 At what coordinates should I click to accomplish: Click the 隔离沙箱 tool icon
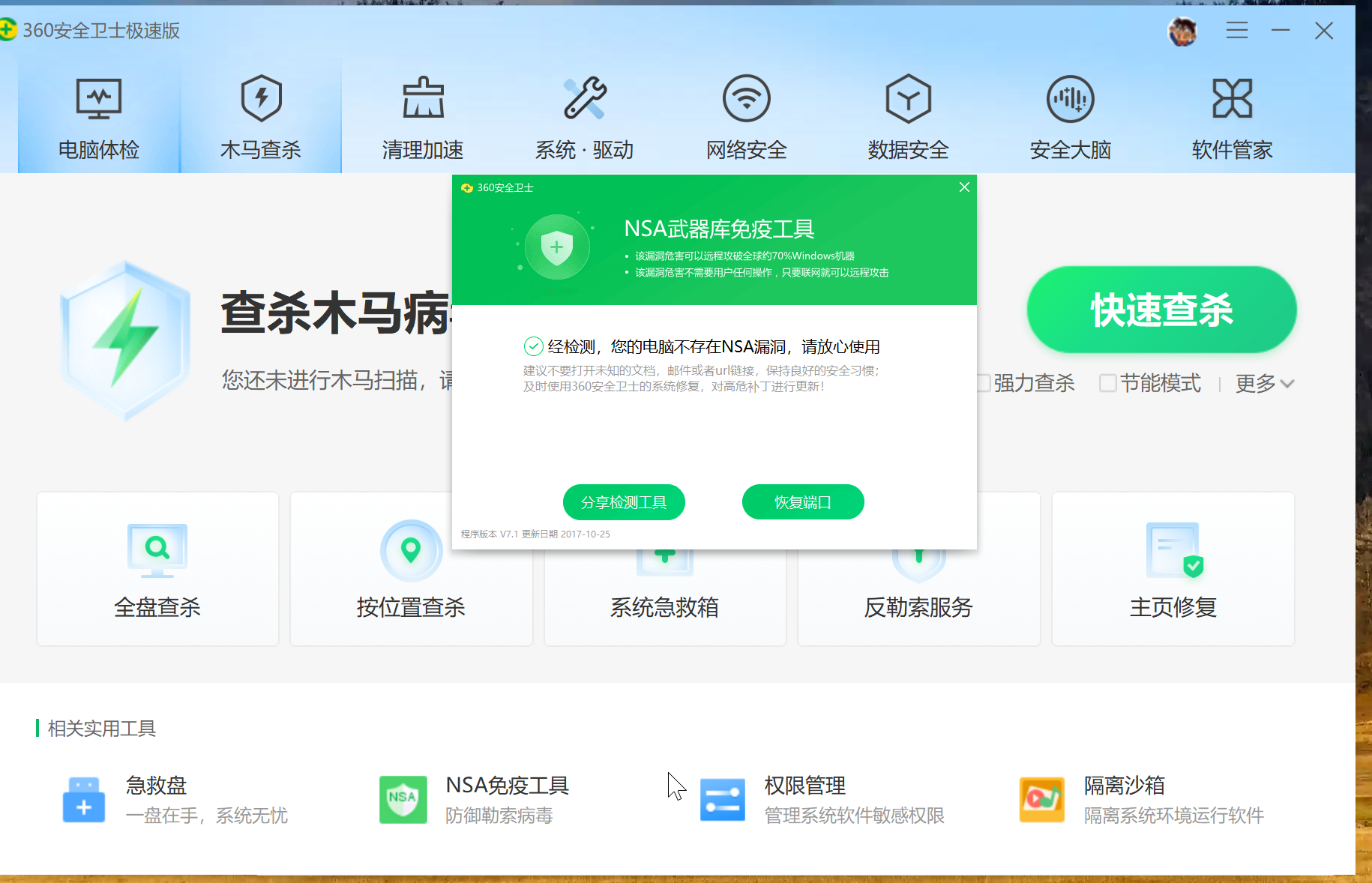tap(1041, 800)
